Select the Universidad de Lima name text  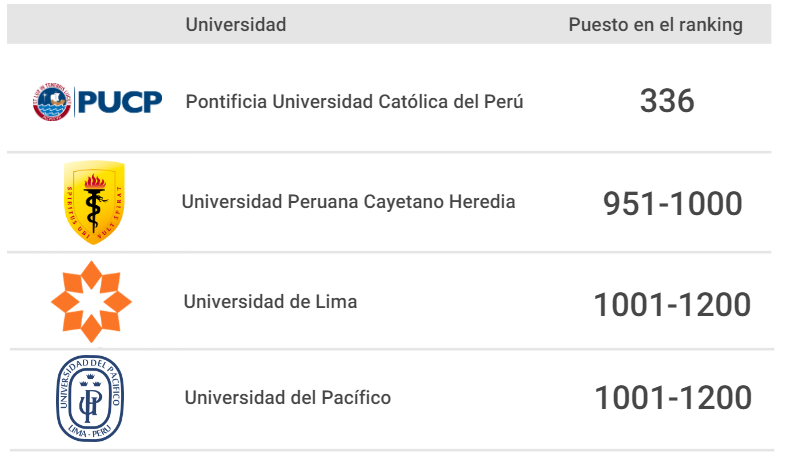tap(270, 302)
